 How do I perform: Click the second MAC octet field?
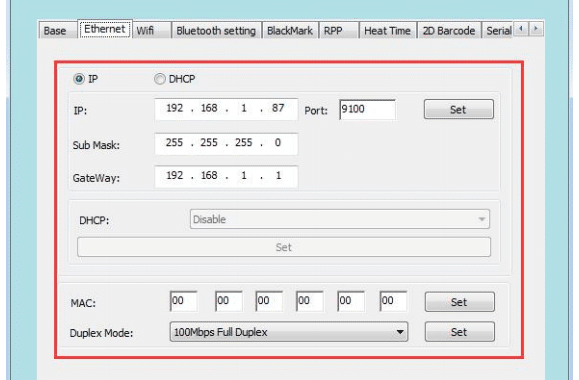(x=229, y=301)
